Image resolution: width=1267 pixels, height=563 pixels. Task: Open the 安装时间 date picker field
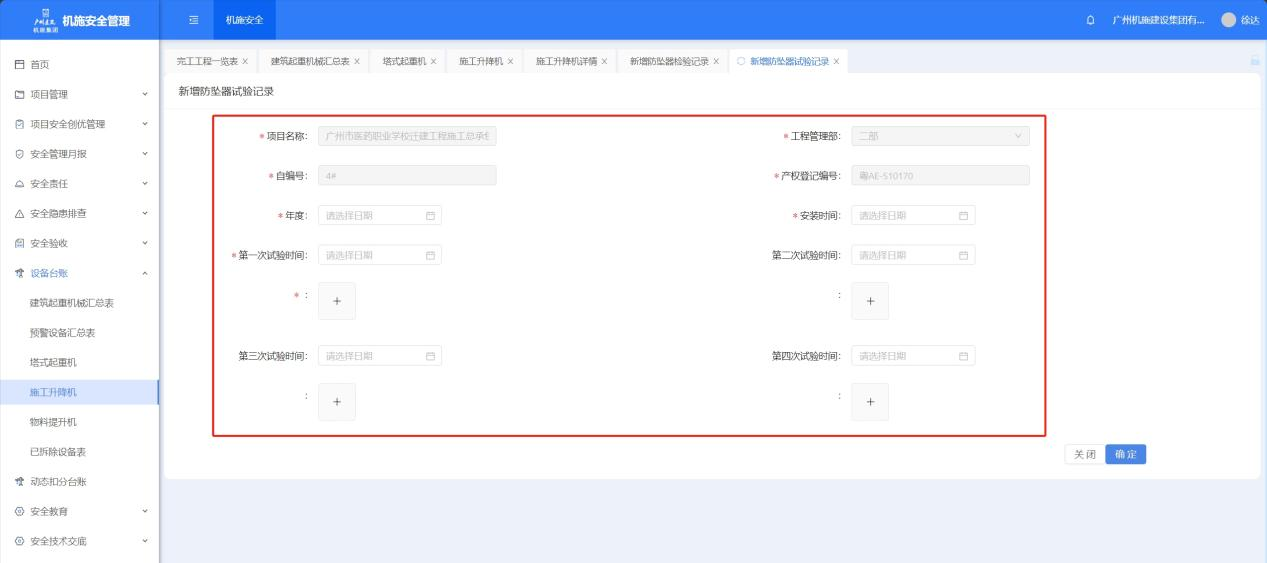pyautogui.click(x=912, y=215)
